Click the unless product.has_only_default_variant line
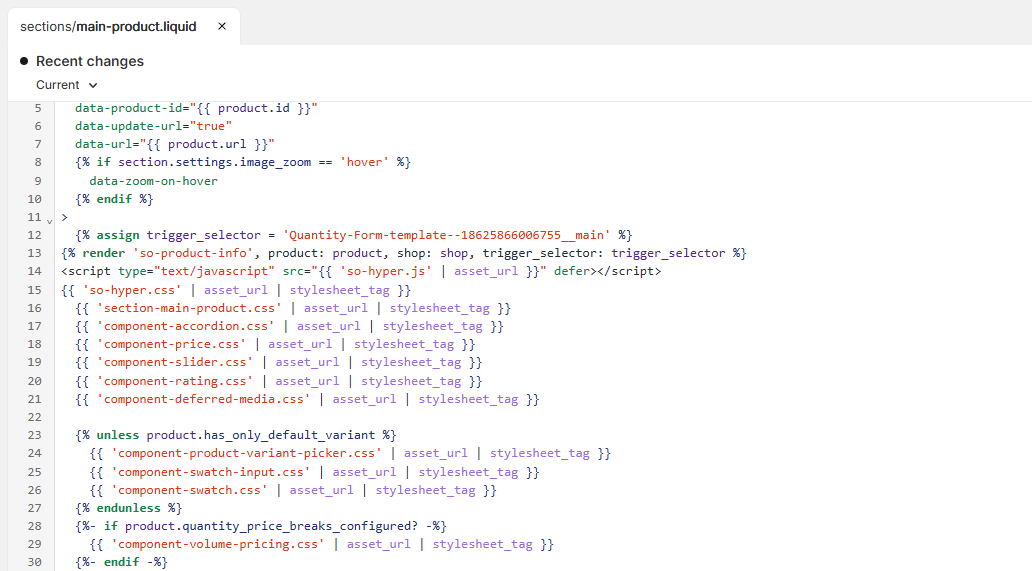 [236, 435]
